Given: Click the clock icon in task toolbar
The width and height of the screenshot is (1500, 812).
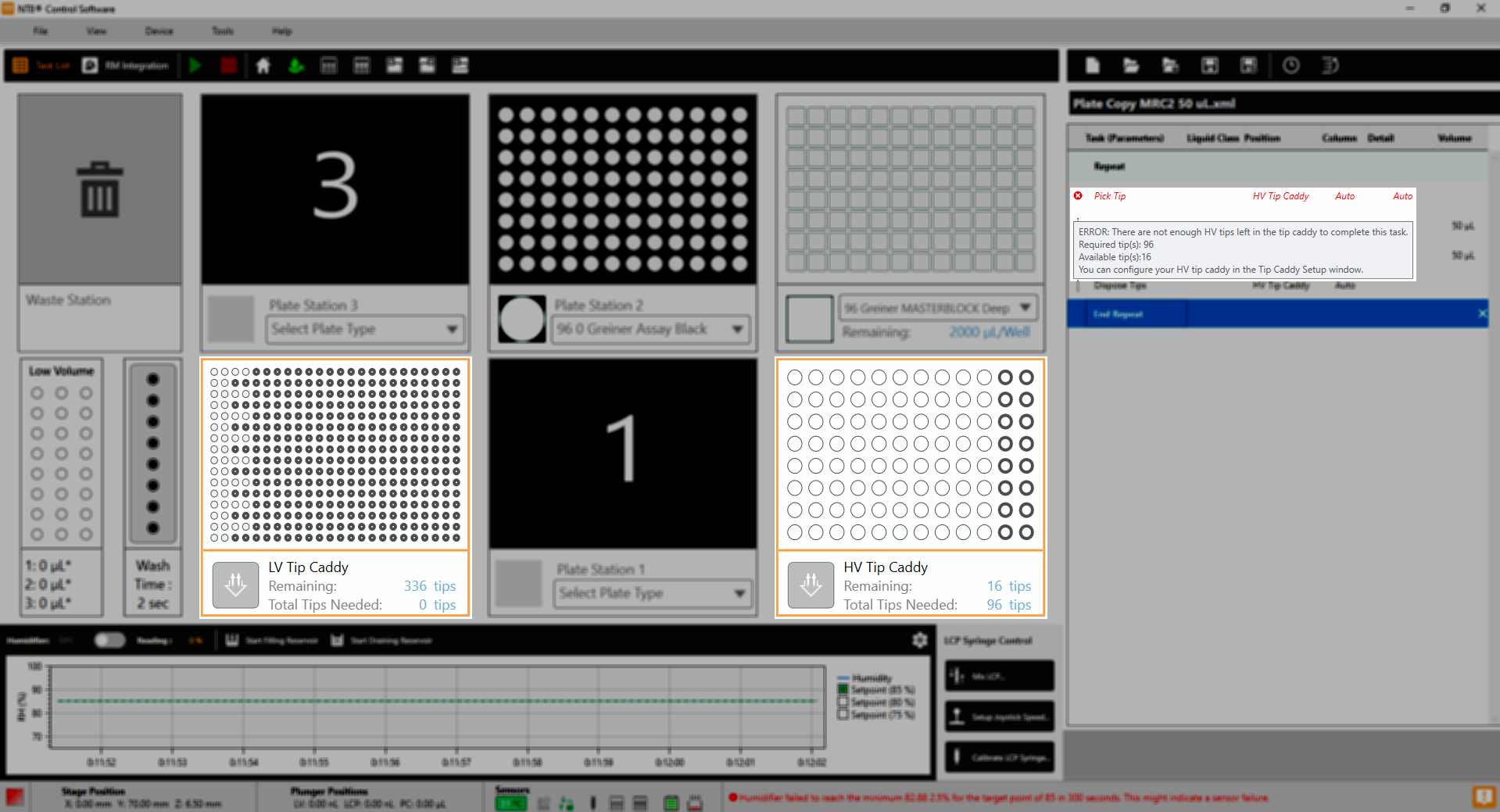Looking at the screenshot, I should [x=1291, y=66].
